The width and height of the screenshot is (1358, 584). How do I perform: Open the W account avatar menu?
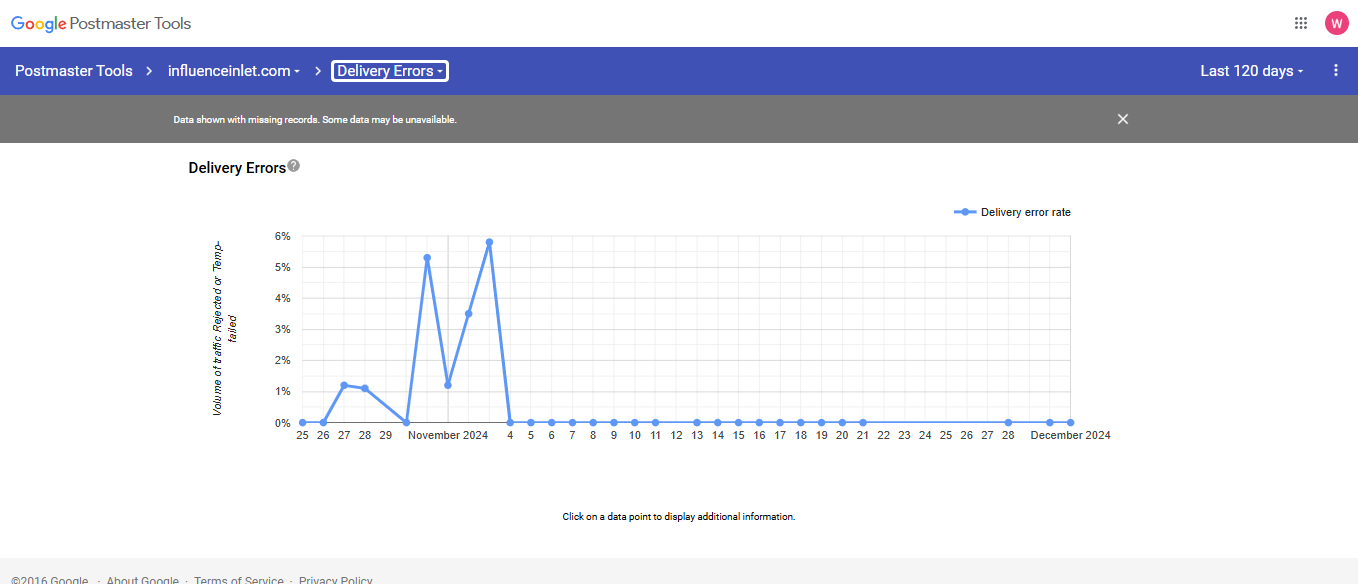click(x=1336, y=23)
